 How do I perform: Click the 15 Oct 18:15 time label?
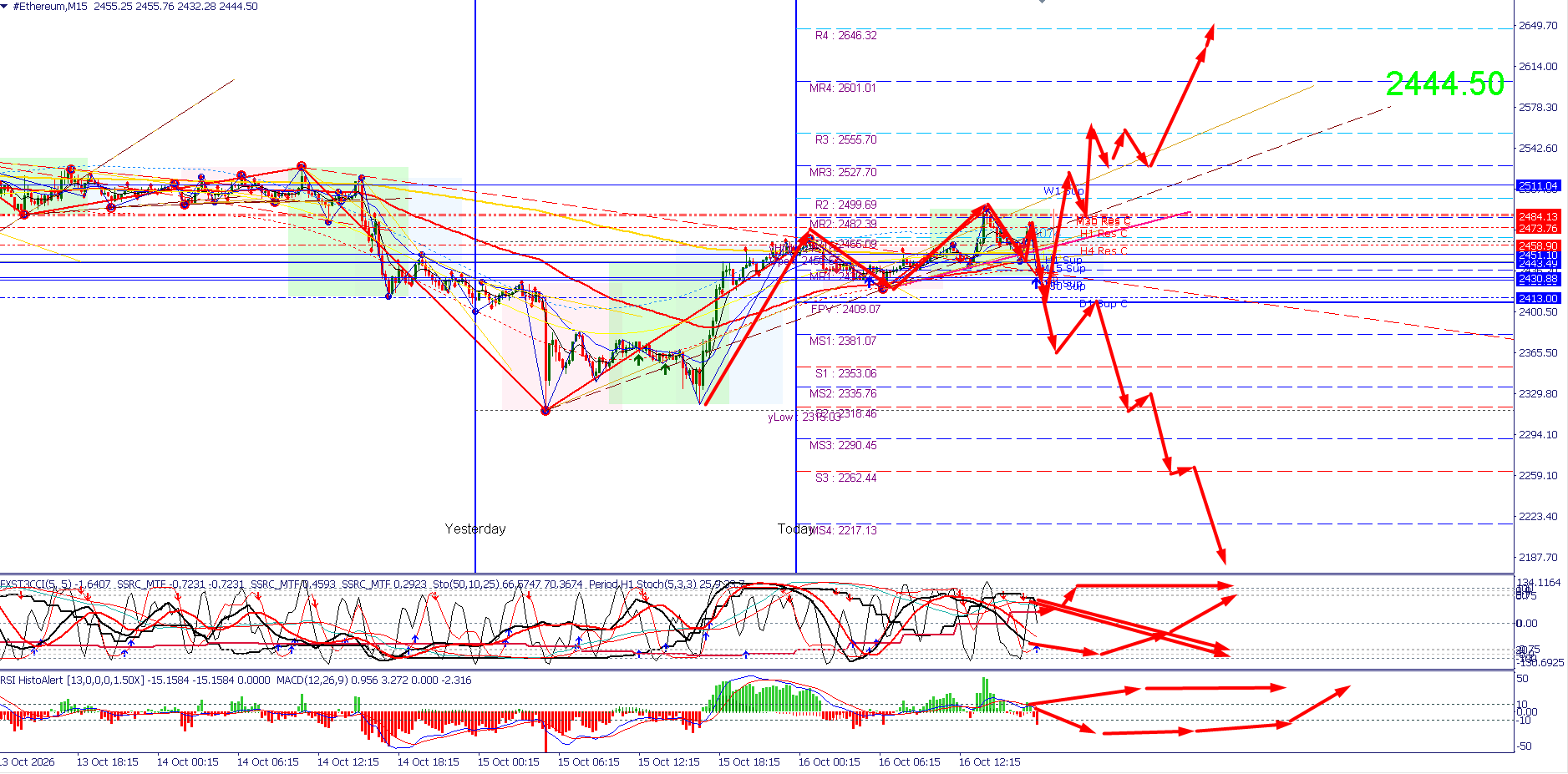748,762
